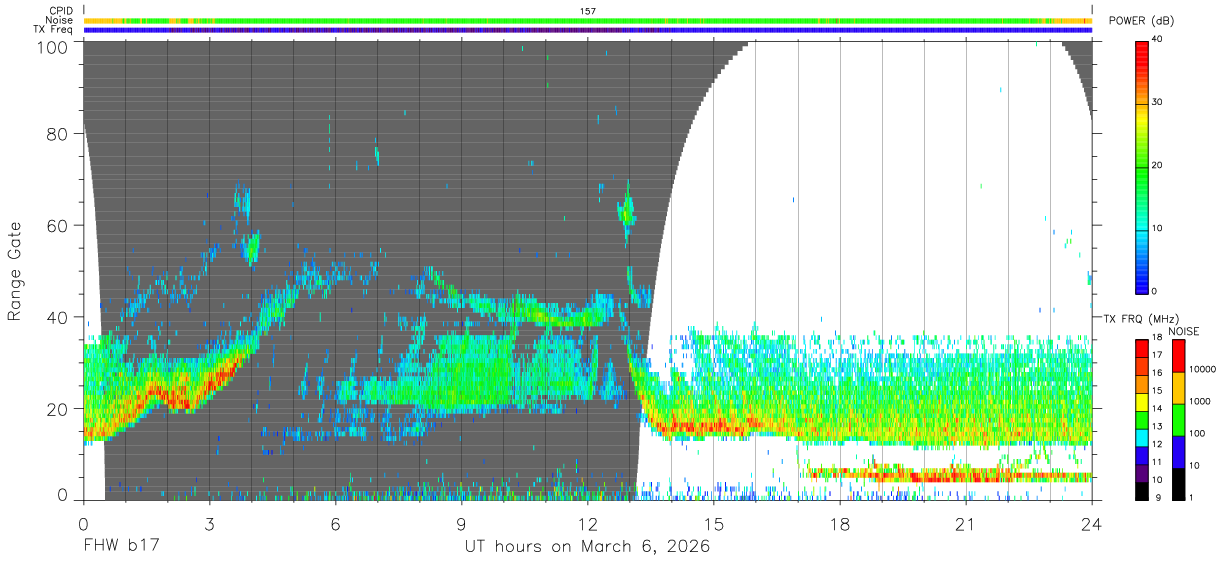Click range gate axis tick label 40
This screenshot has height=567, width=1228.
click(x=56, y=317)
